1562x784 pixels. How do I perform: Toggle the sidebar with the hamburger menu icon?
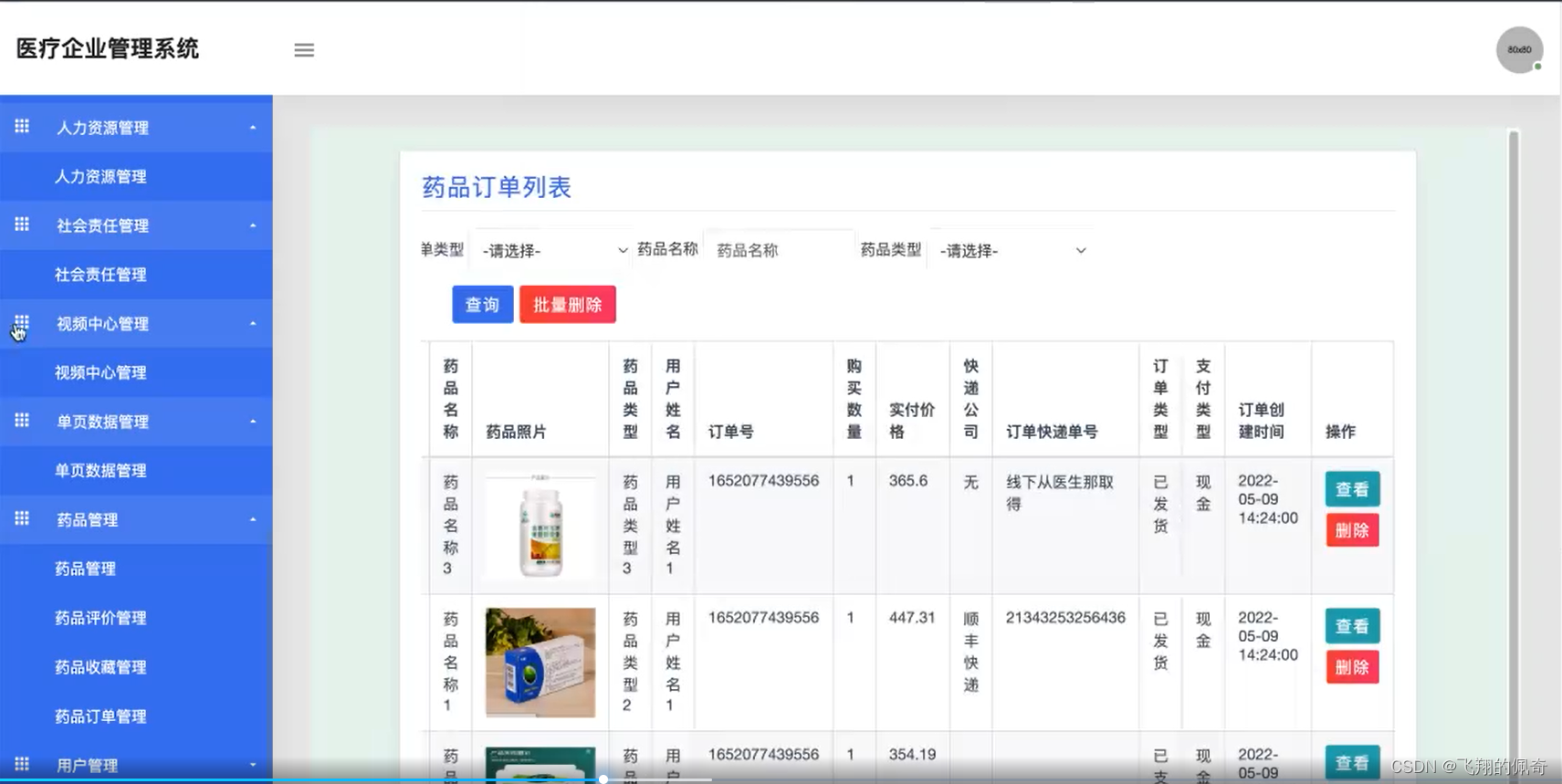click(304, 50)
